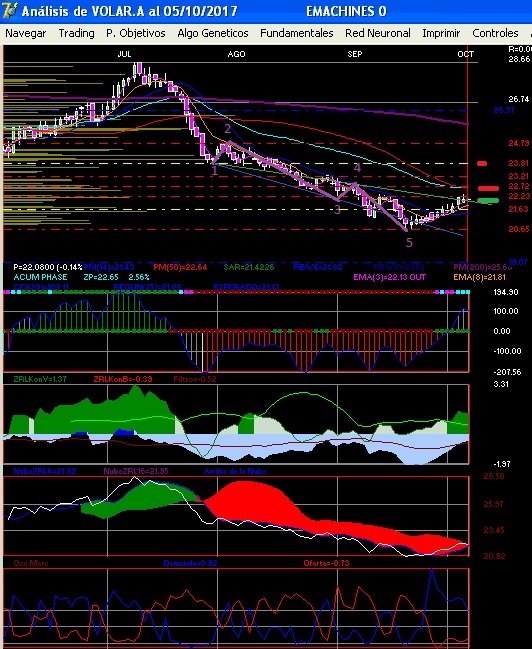Click the EMA(3)=22.13 OUT label

[390, 277]
